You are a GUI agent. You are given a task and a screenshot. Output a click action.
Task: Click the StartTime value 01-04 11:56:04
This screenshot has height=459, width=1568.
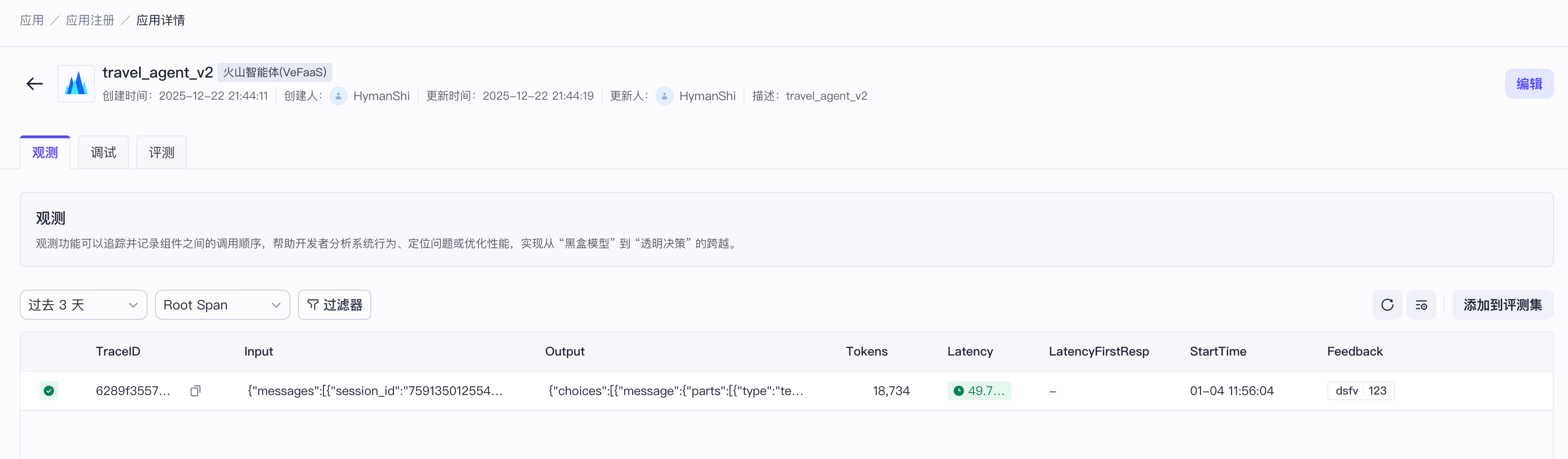click(1232, 391)
